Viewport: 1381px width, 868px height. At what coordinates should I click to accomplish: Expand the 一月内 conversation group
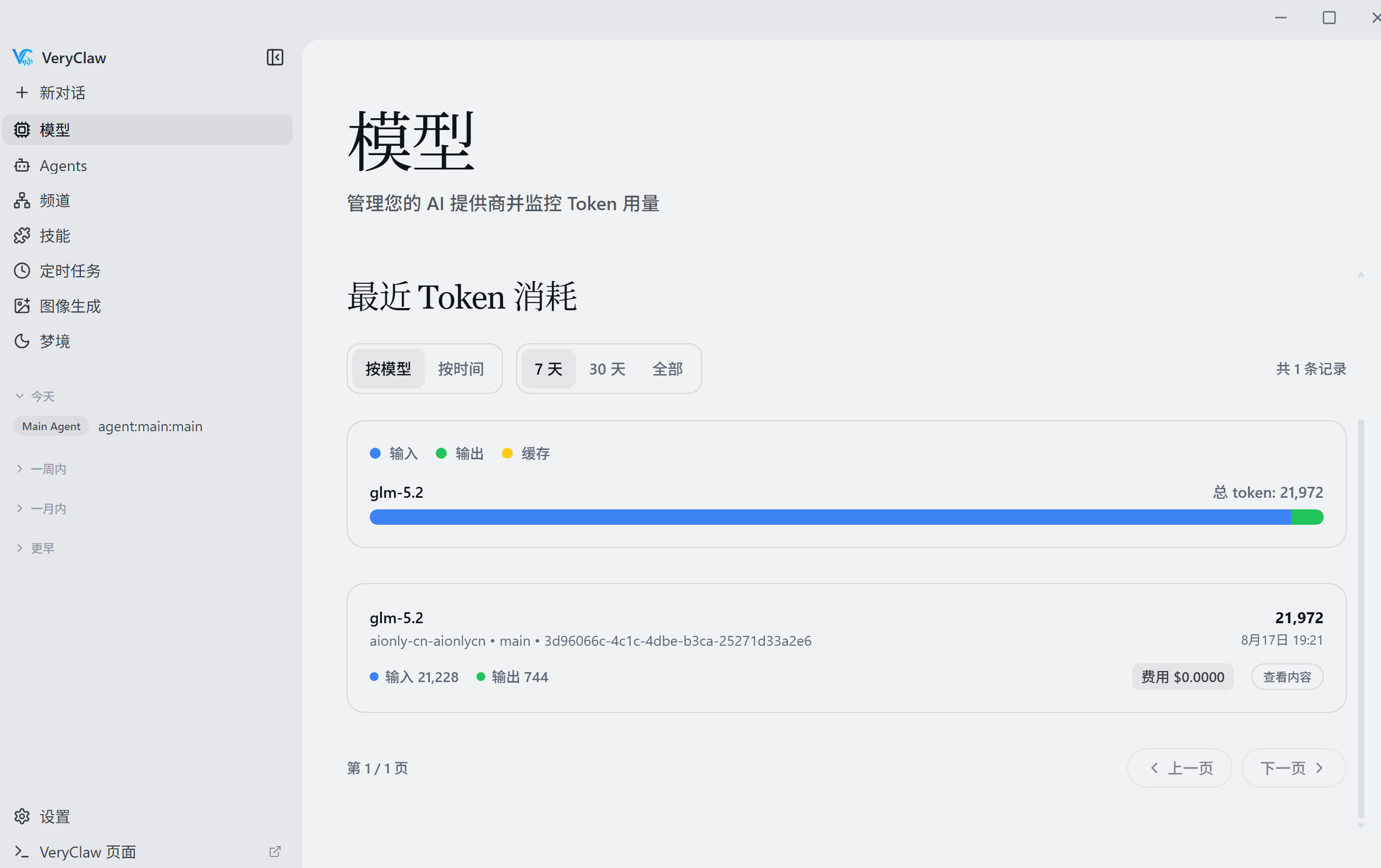coord(40,508)
